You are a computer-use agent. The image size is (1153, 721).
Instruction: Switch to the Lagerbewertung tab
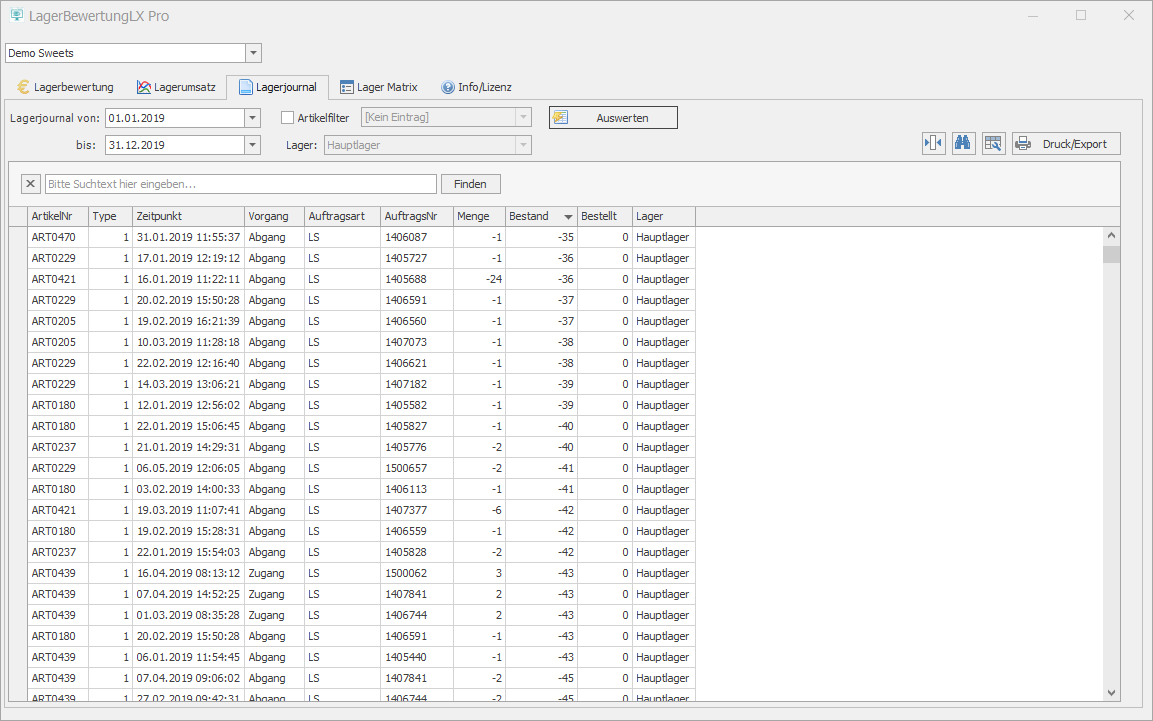(x=65, y=87)
